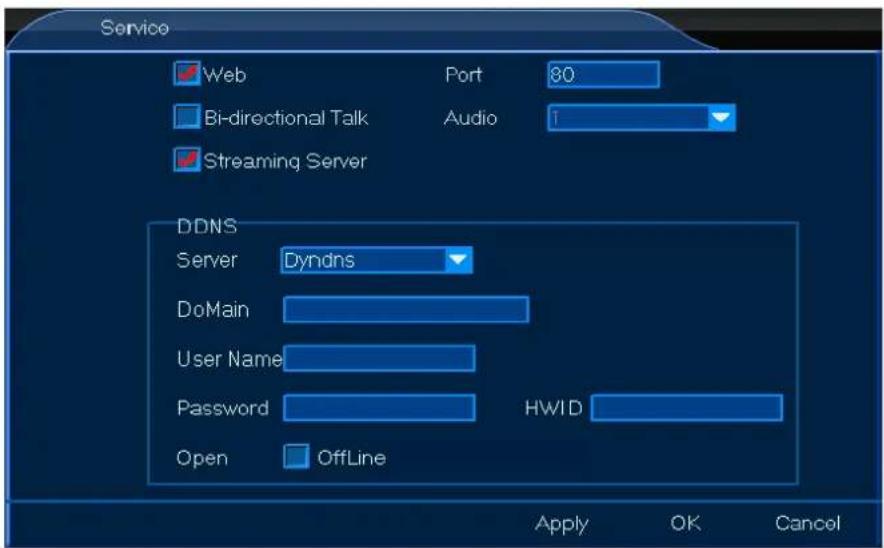This screenshot has width=884, height=548.
Task: Select the User Name text field
Action: [x=379, y=358]
